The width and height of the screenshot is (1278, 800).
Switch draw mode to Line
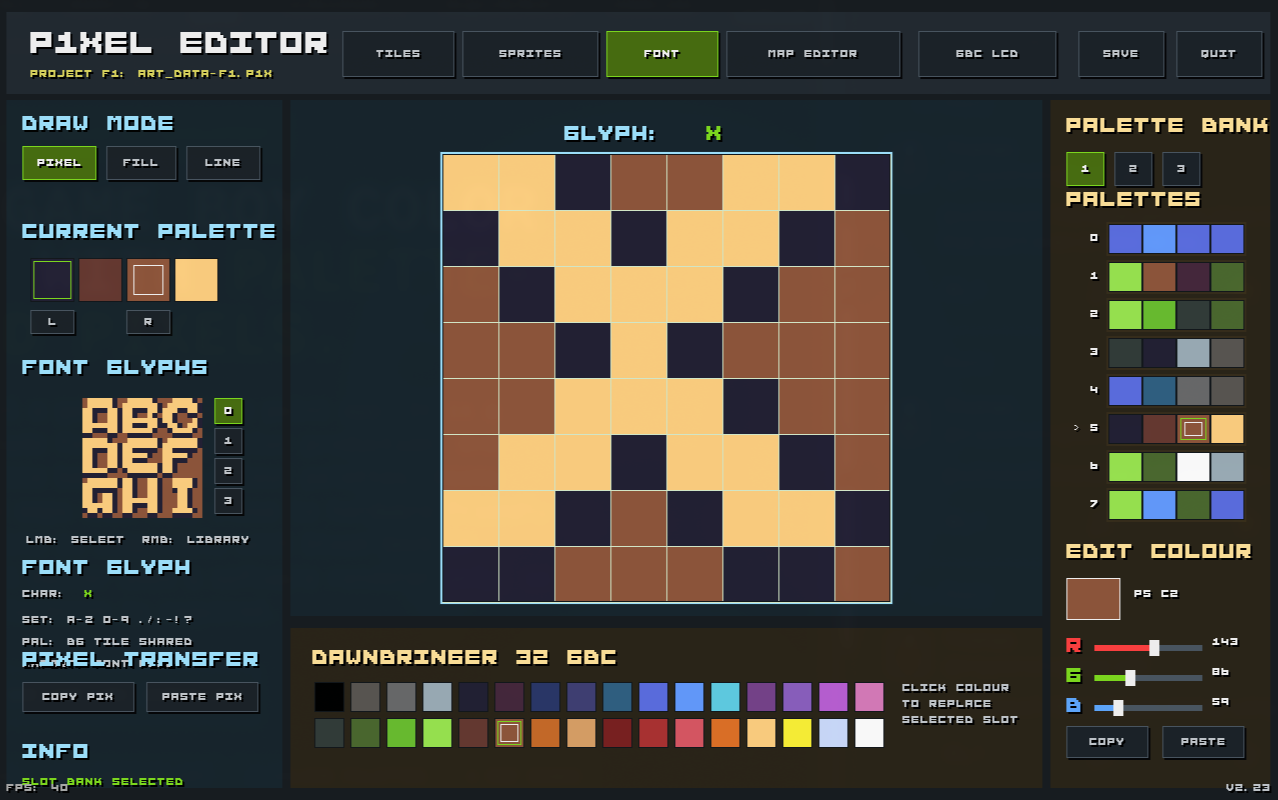(223, 163)
